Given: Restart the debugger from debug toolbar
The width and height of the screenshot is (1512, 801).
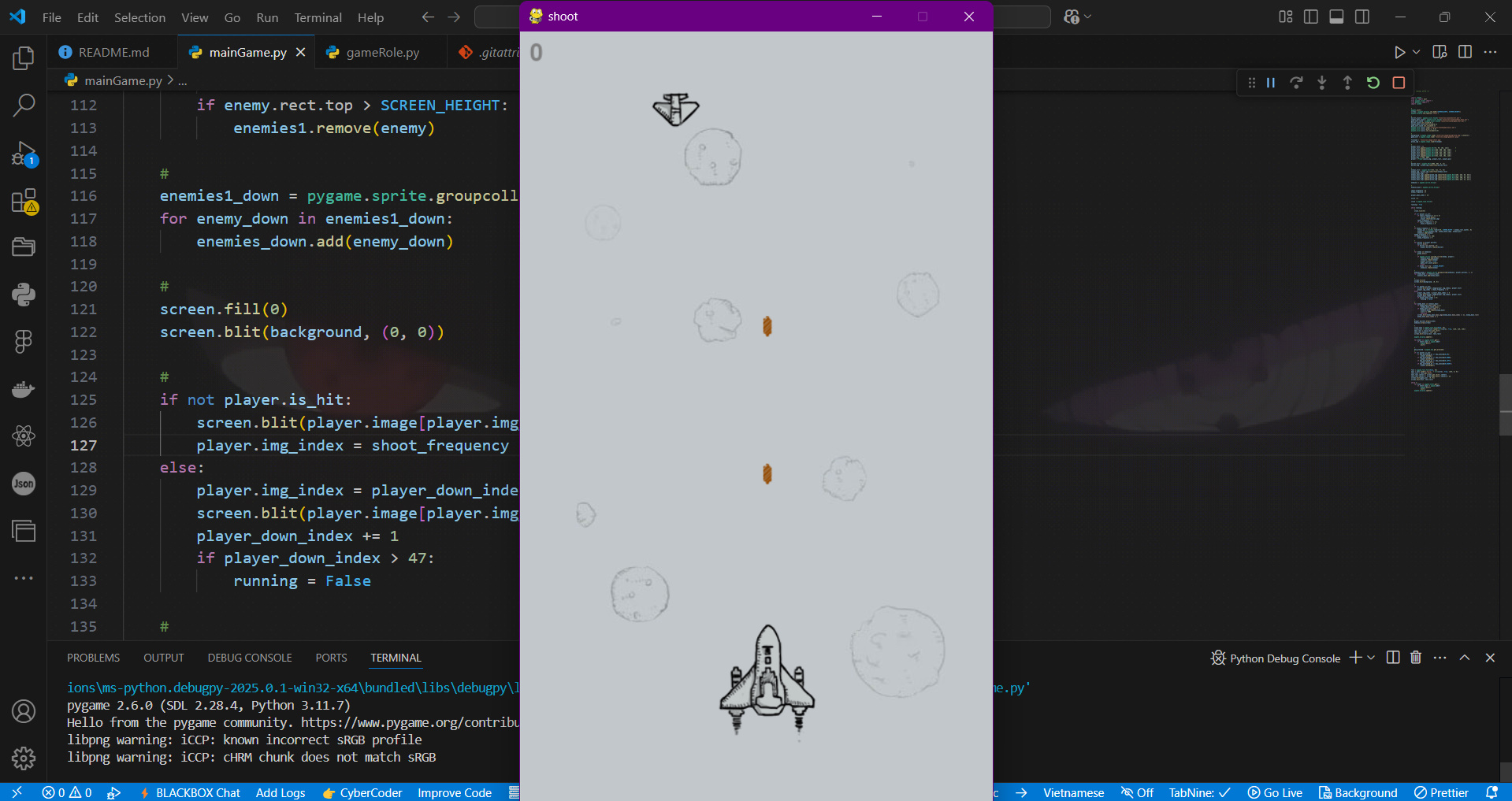Looking at the screenshot, I should [x=1373, y=83].
